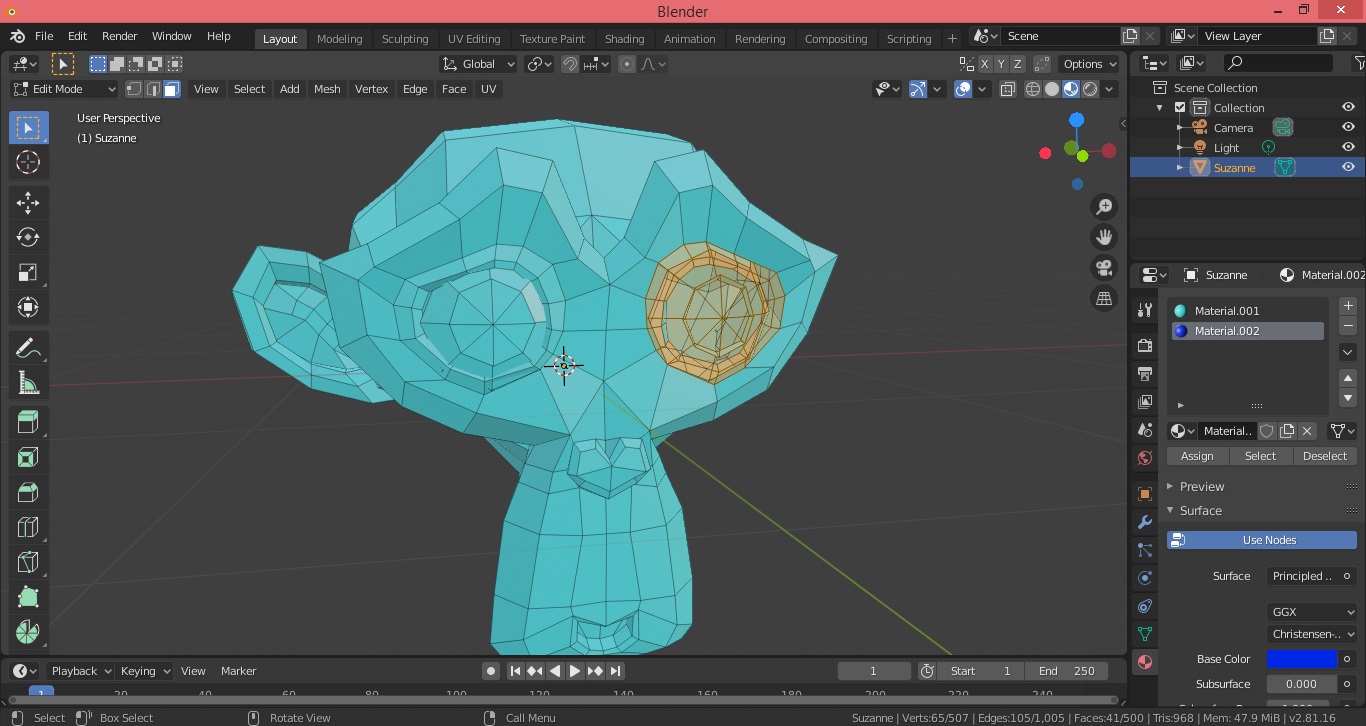Activate the Transform tool
Screen dimensions: 1366x726
pos(28,307)
